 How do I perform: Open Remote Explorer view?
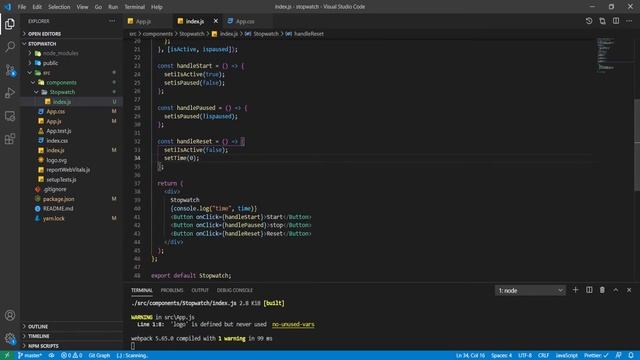[10, 116]
